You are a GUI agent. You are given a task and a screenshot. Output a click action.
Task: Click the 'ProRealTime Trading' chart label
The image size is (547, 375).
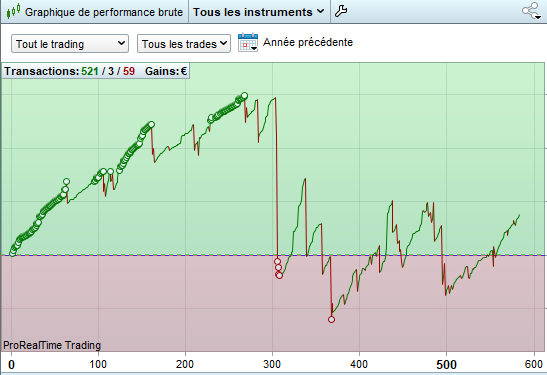tap(52, 345)
